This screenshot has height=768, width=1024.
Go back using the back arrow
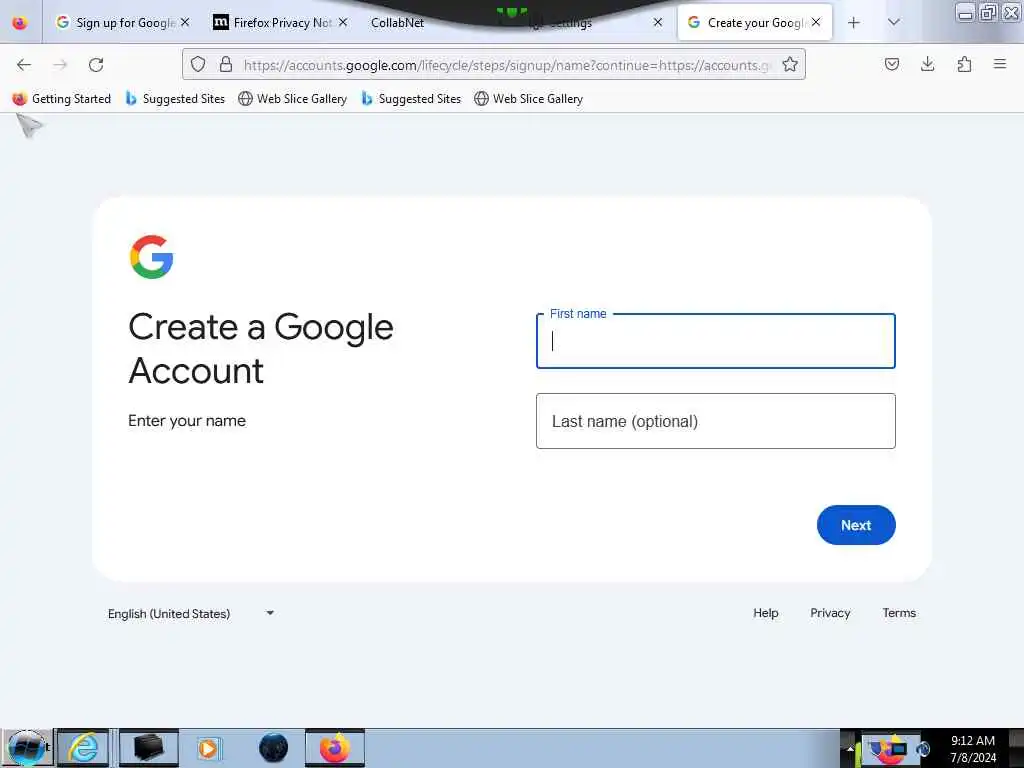pos(24,65)
